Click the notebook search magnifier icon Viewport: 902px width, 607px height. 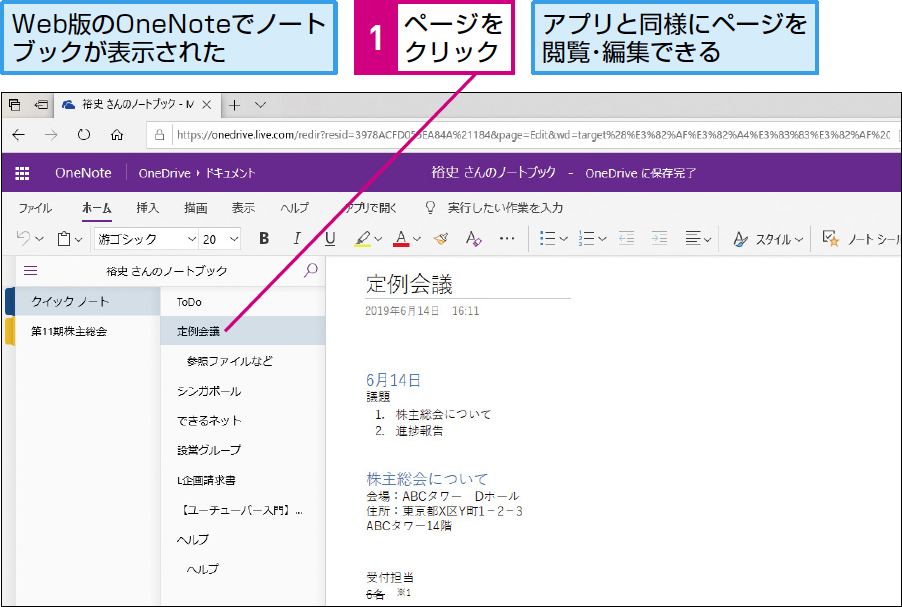tap(311, 270)
